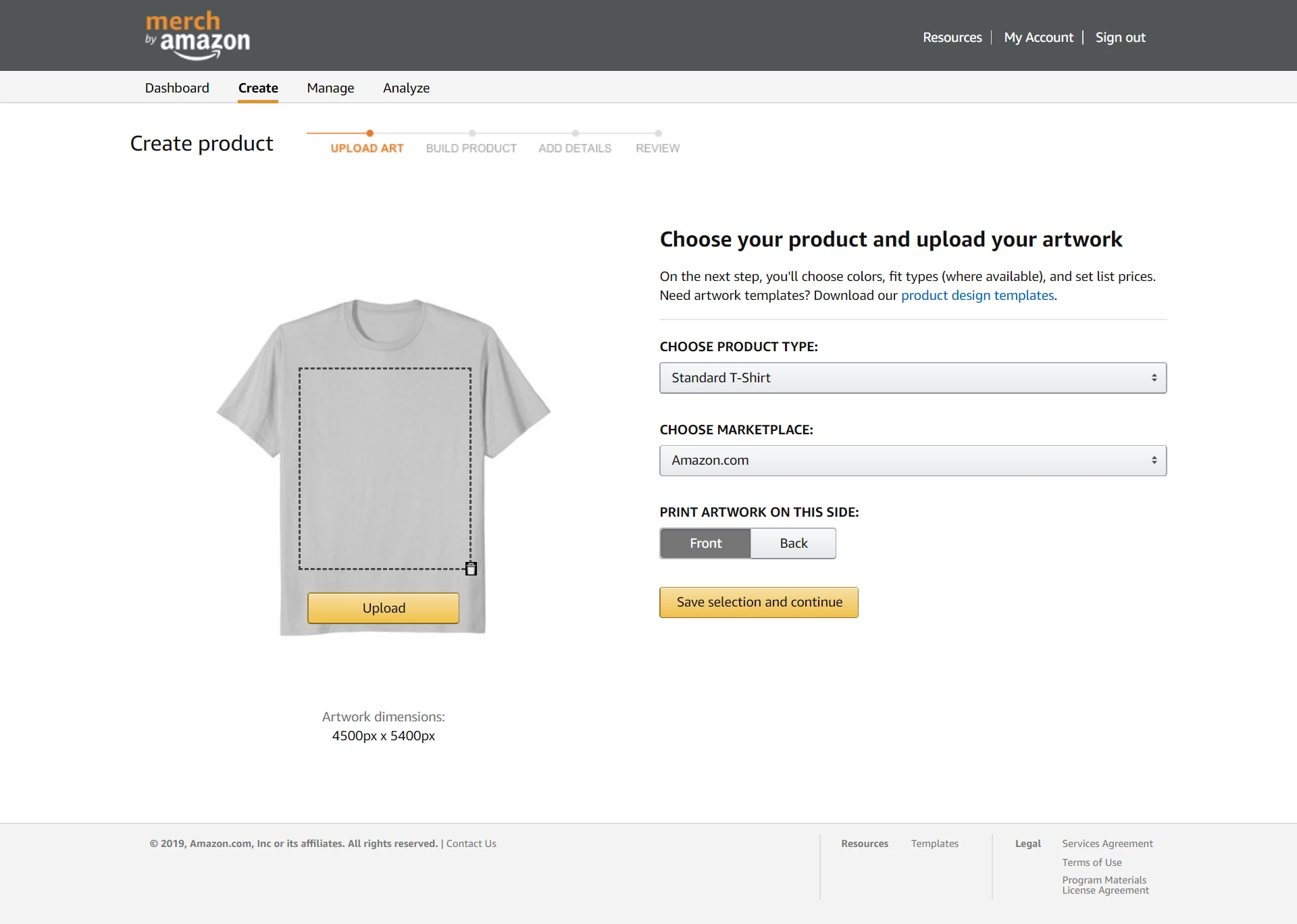
Task: Click inside the dashed artwork print area
Action: click(385, 468)
